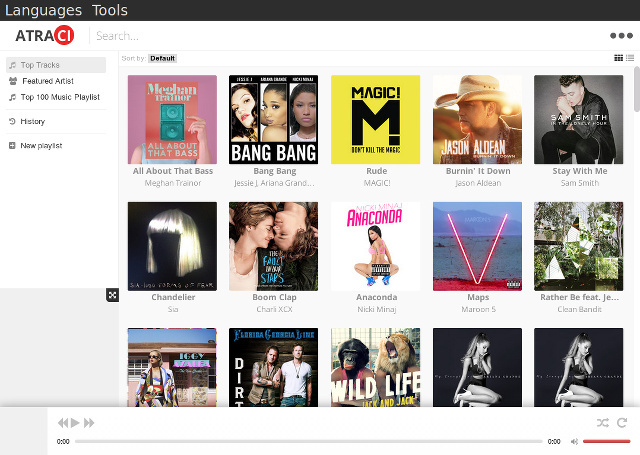The width and height of the screenshot is (640, 455).
Task: Open Featured Artist section
Action: [48, 81]
